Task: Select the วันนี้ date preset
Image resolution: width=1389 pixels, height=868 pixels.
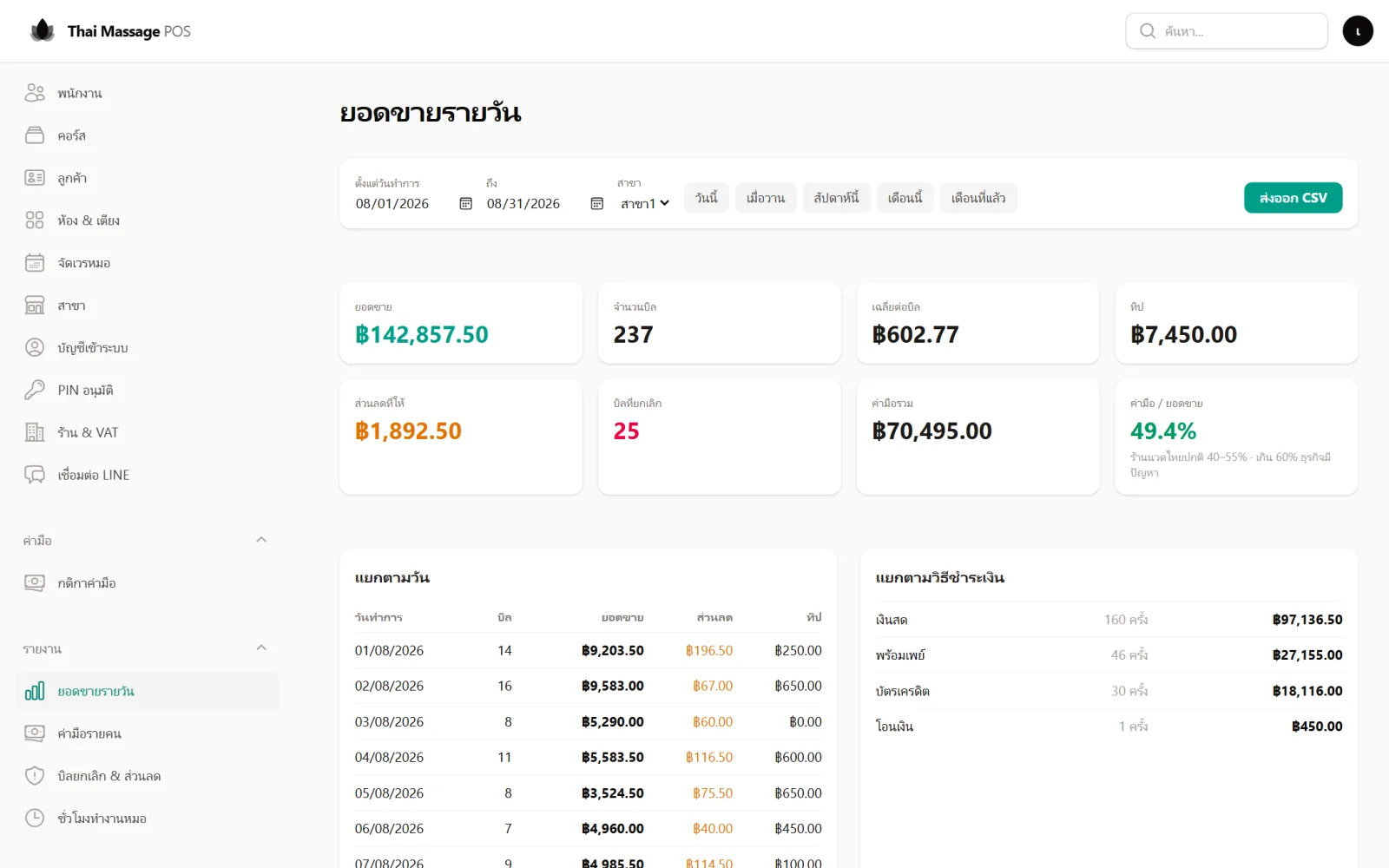Action: (x=707, y=198)
